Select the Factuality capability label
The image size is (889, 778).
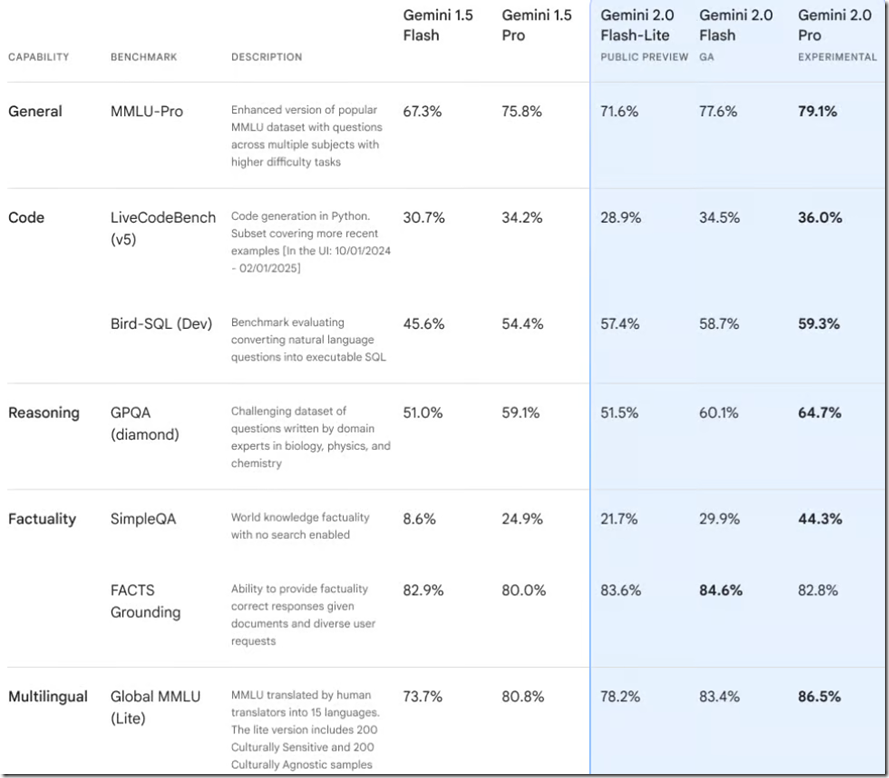point(42,519)
